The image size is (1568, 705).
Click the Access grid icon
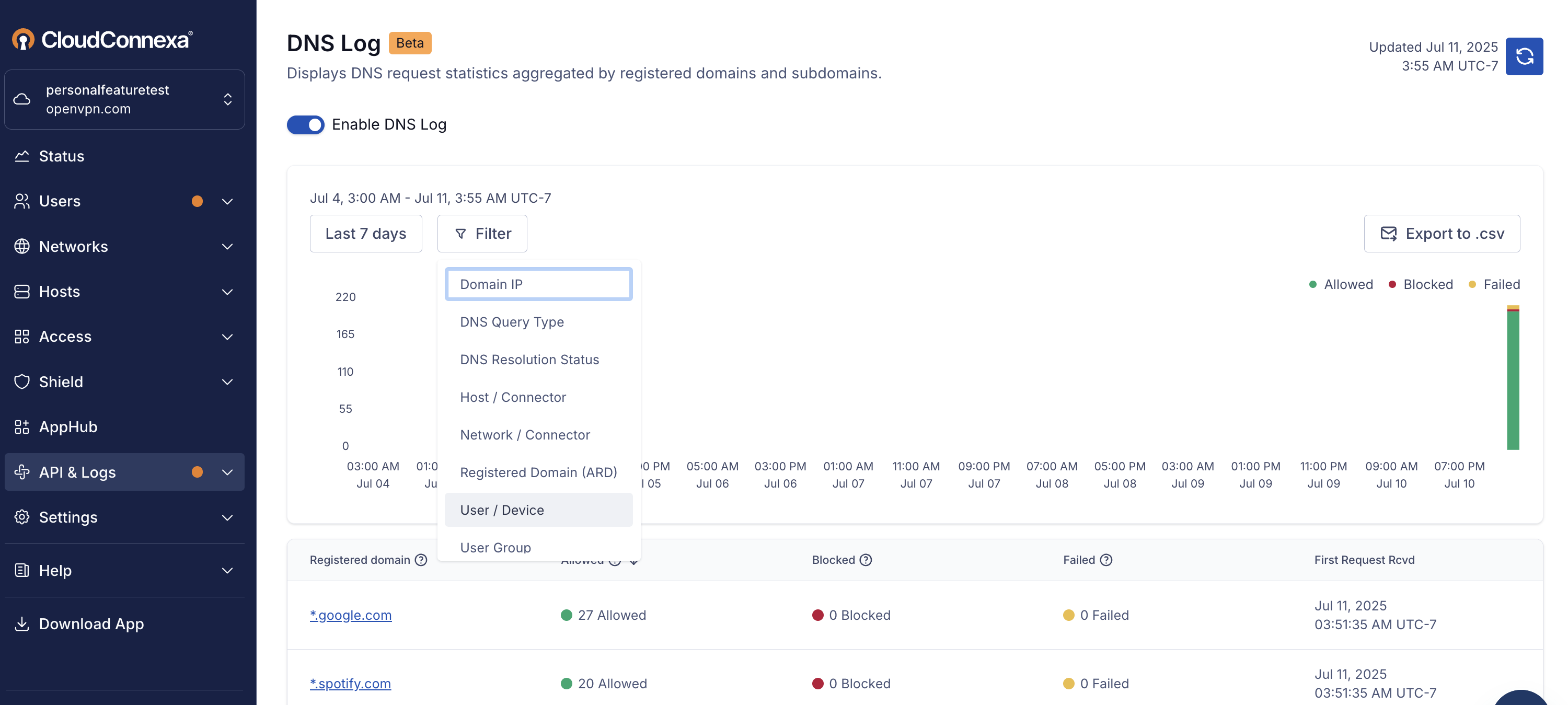[22, 336]
